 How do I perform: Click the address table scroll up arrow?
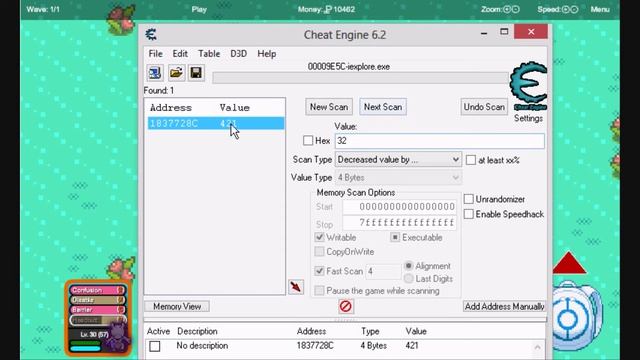tap(538, 347)
